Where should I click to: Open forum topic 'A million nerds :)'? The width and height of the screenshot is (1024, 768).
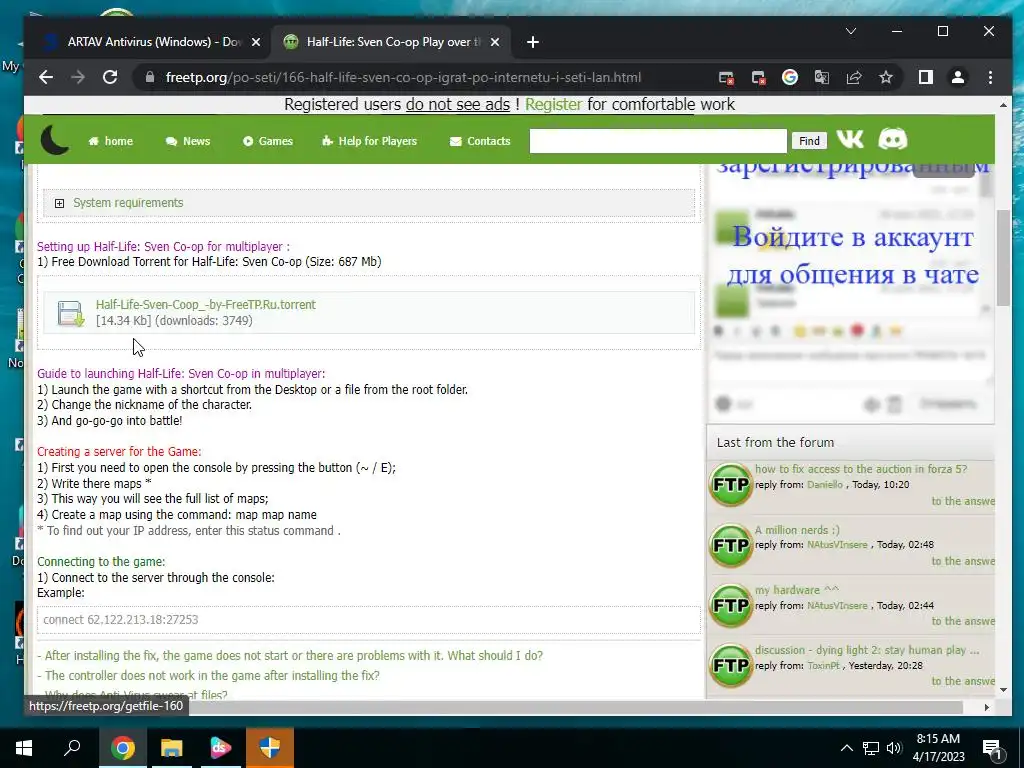pyautogui.click(x=797, y=530)
